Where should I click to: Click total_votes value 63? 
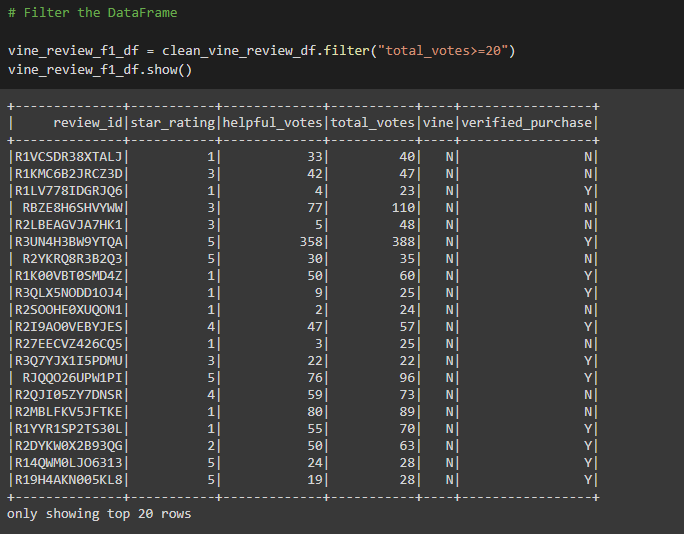point(407,446)
